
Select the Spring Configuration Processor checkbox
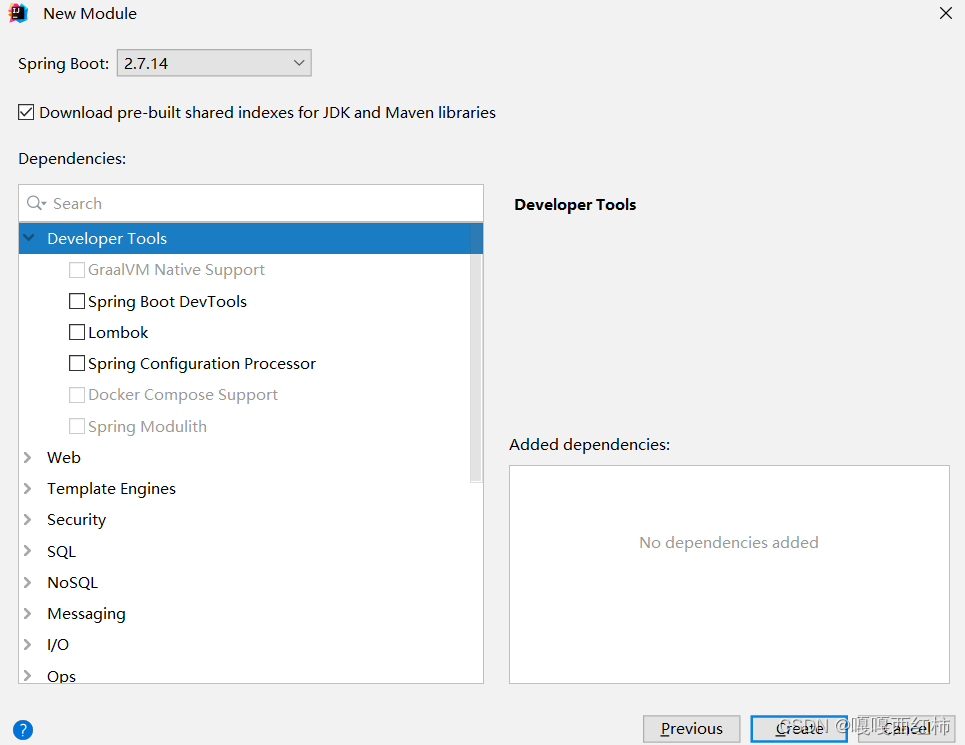pyautogui.click(x=77, y=363)
